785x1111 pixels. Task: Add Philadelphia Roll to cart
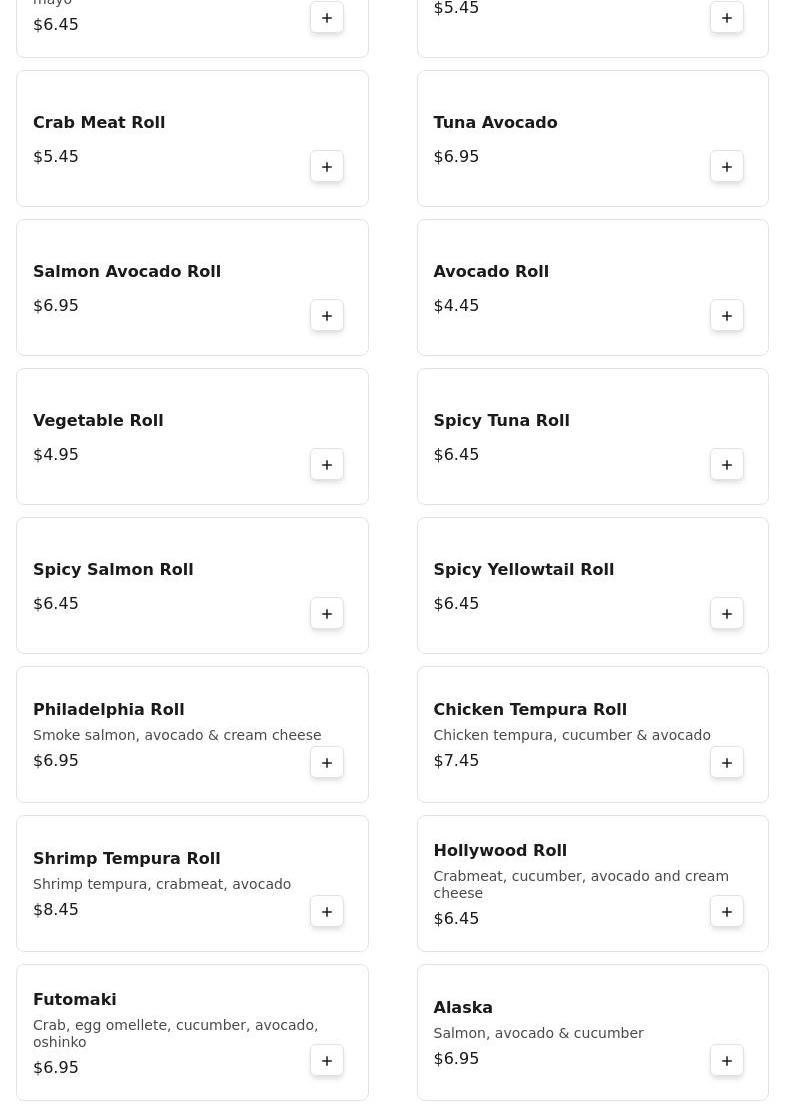coord(327,763)
